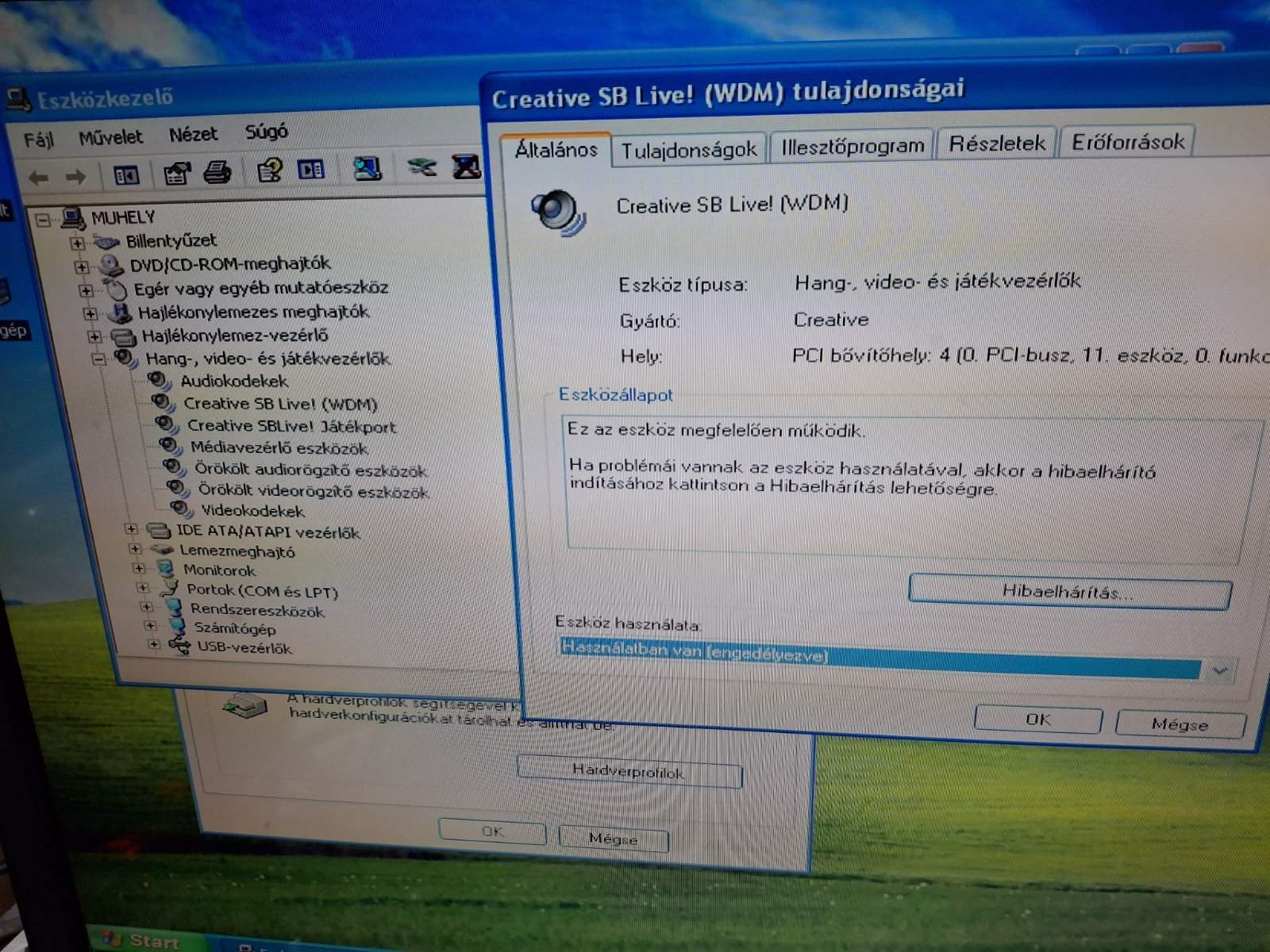Open the Properties toolbar icon in Eszközkezelő

[177, 173]
